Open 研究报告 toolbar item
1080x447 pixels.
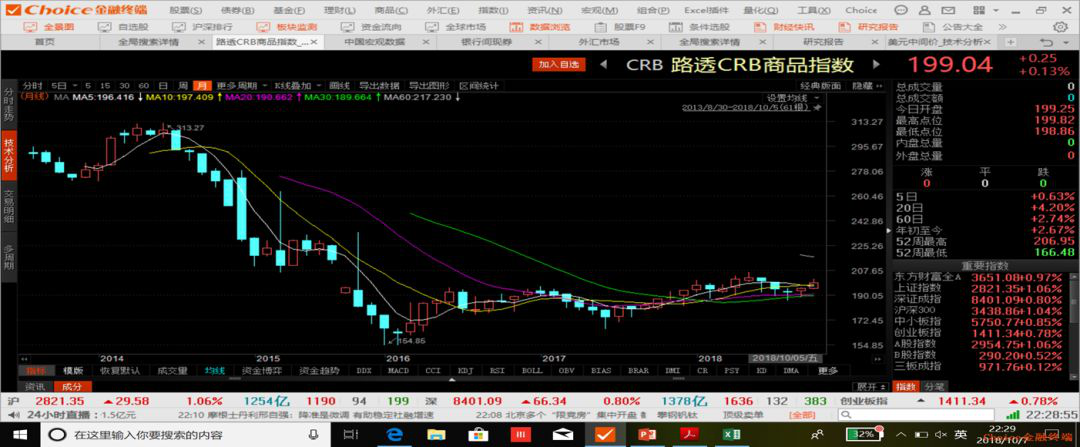coord(872,27)
